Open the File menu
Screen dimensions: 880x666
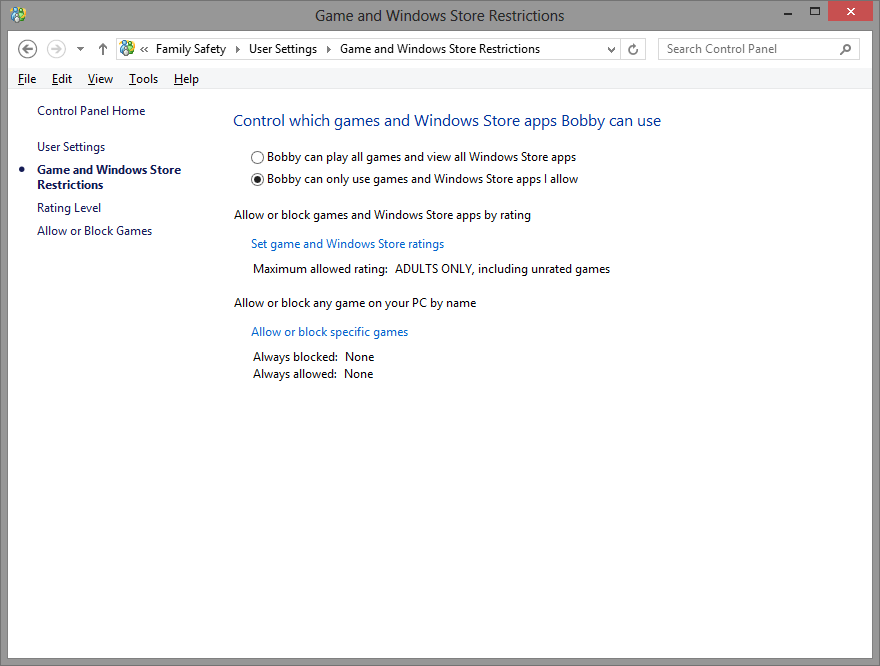(x=27, y=79)
